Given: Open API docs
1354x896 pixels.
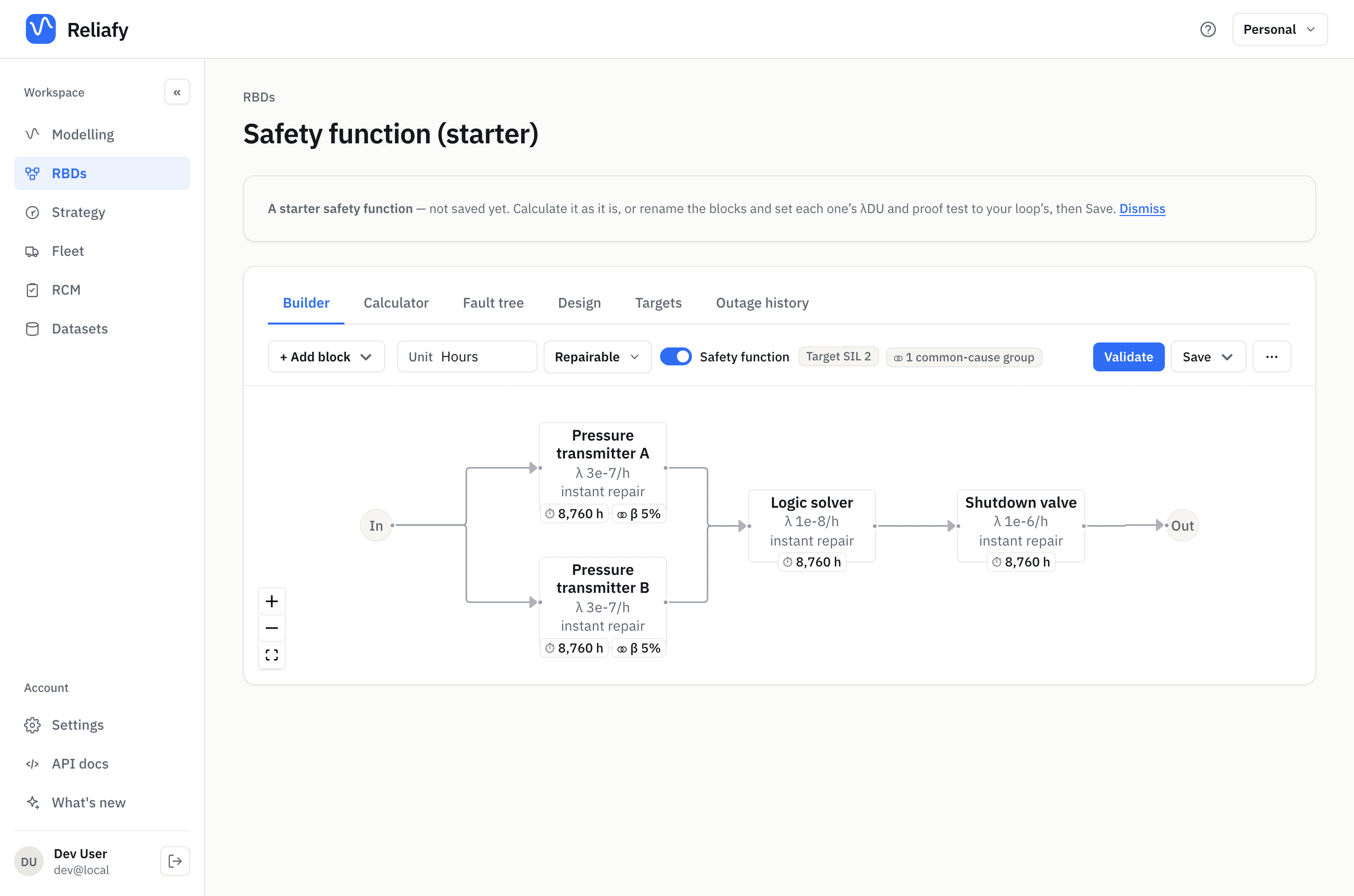Looking at the screenshot, I should (x=102, y=764).
